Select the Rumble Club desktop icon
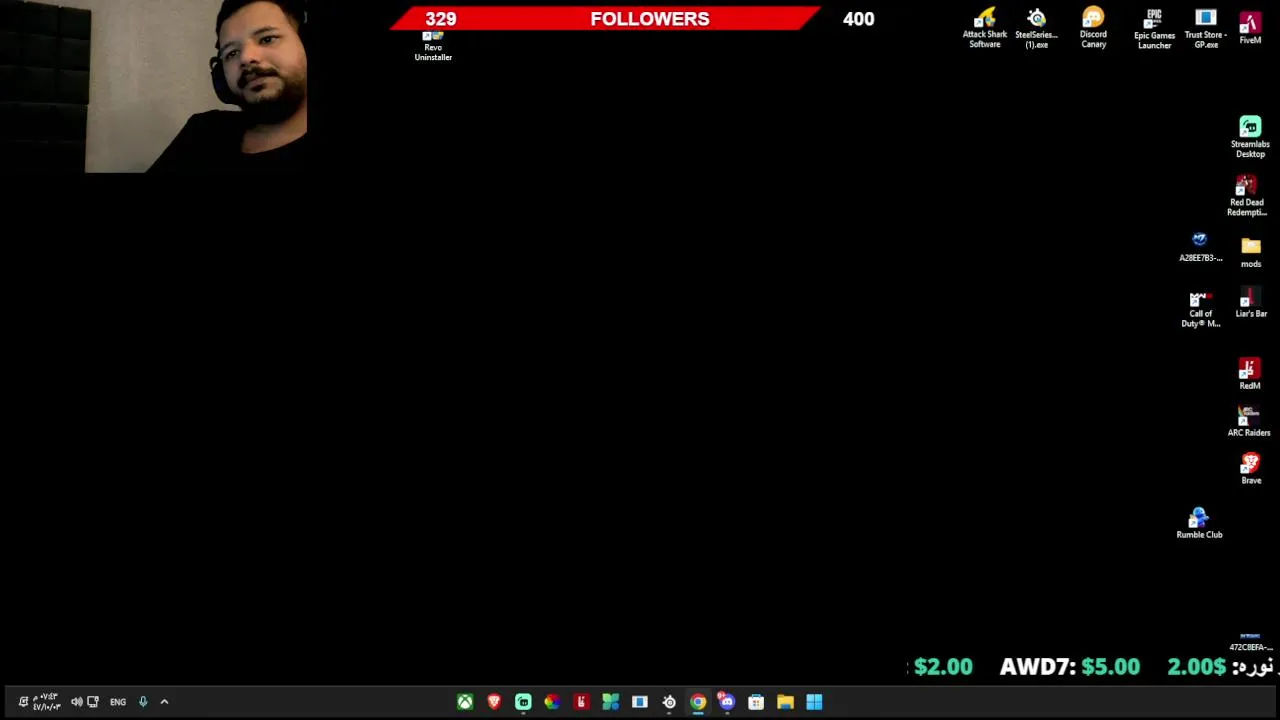The width and height of the screenshot is (1280, 720). (x=1199, y=522)
